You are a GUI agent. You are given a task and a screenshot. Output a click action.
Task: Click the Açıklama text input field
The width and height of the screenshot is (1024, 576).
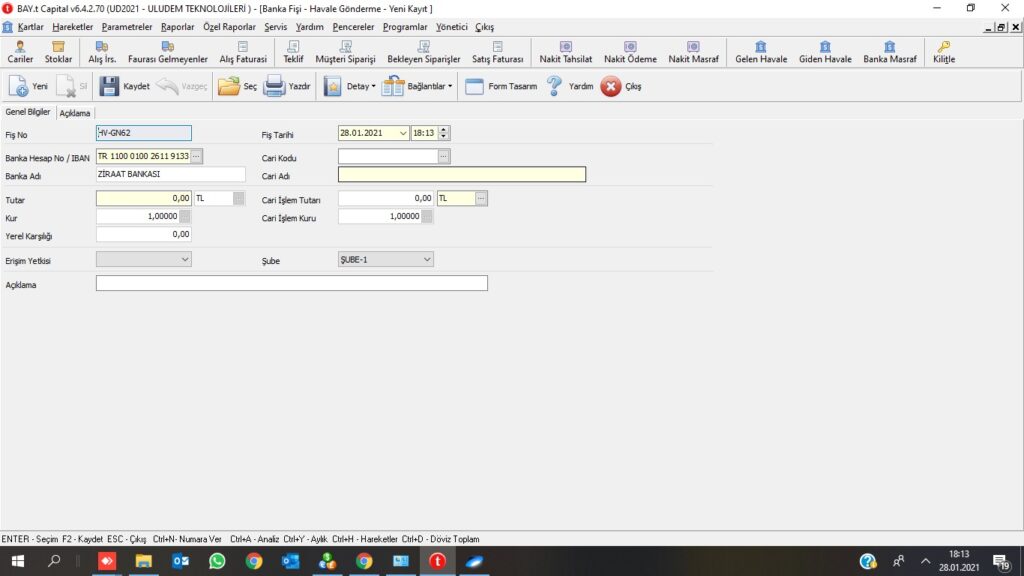point(291,284)
